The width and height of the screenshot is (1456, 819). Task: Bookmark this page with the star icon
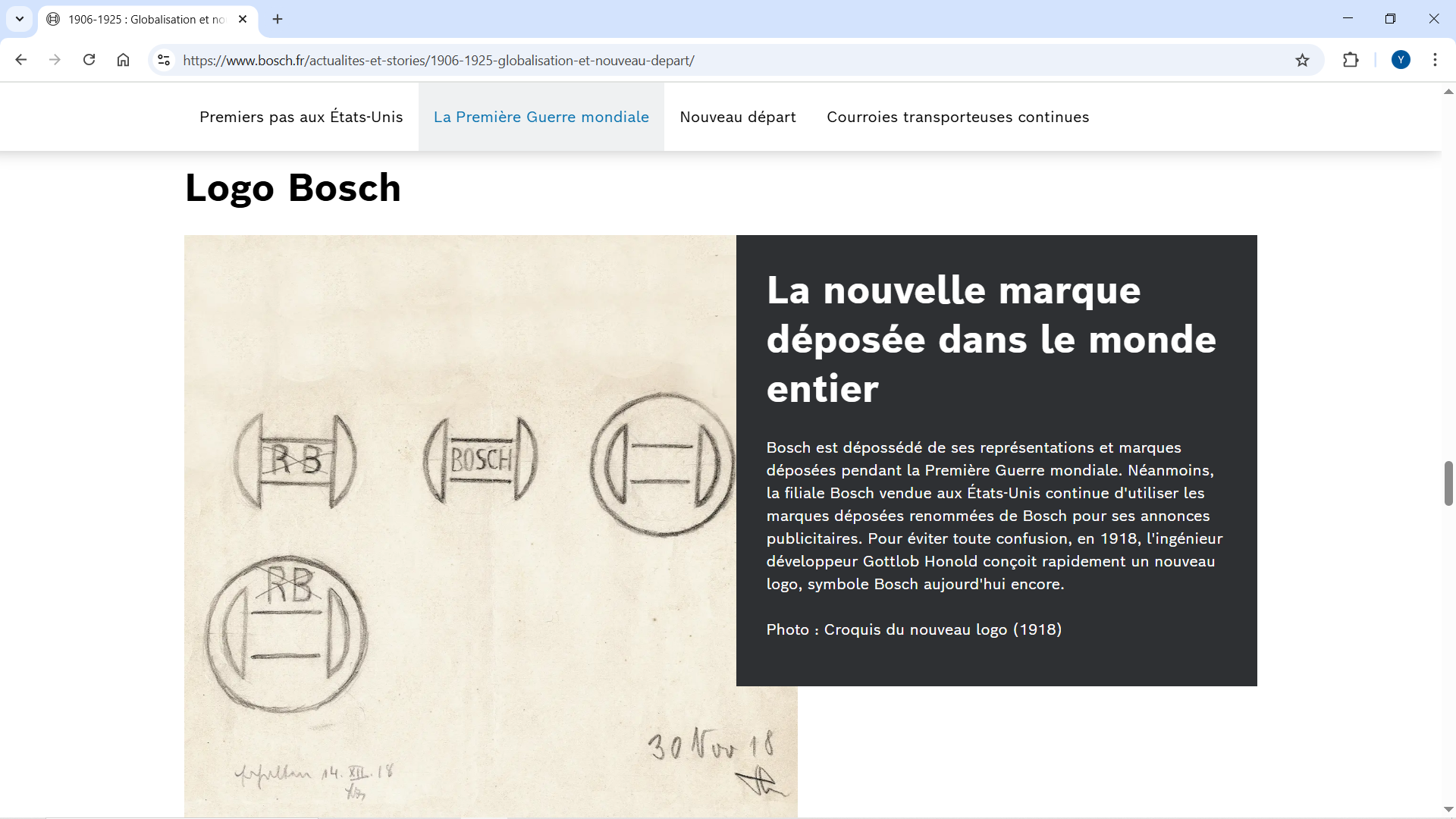click(1302, 60)
